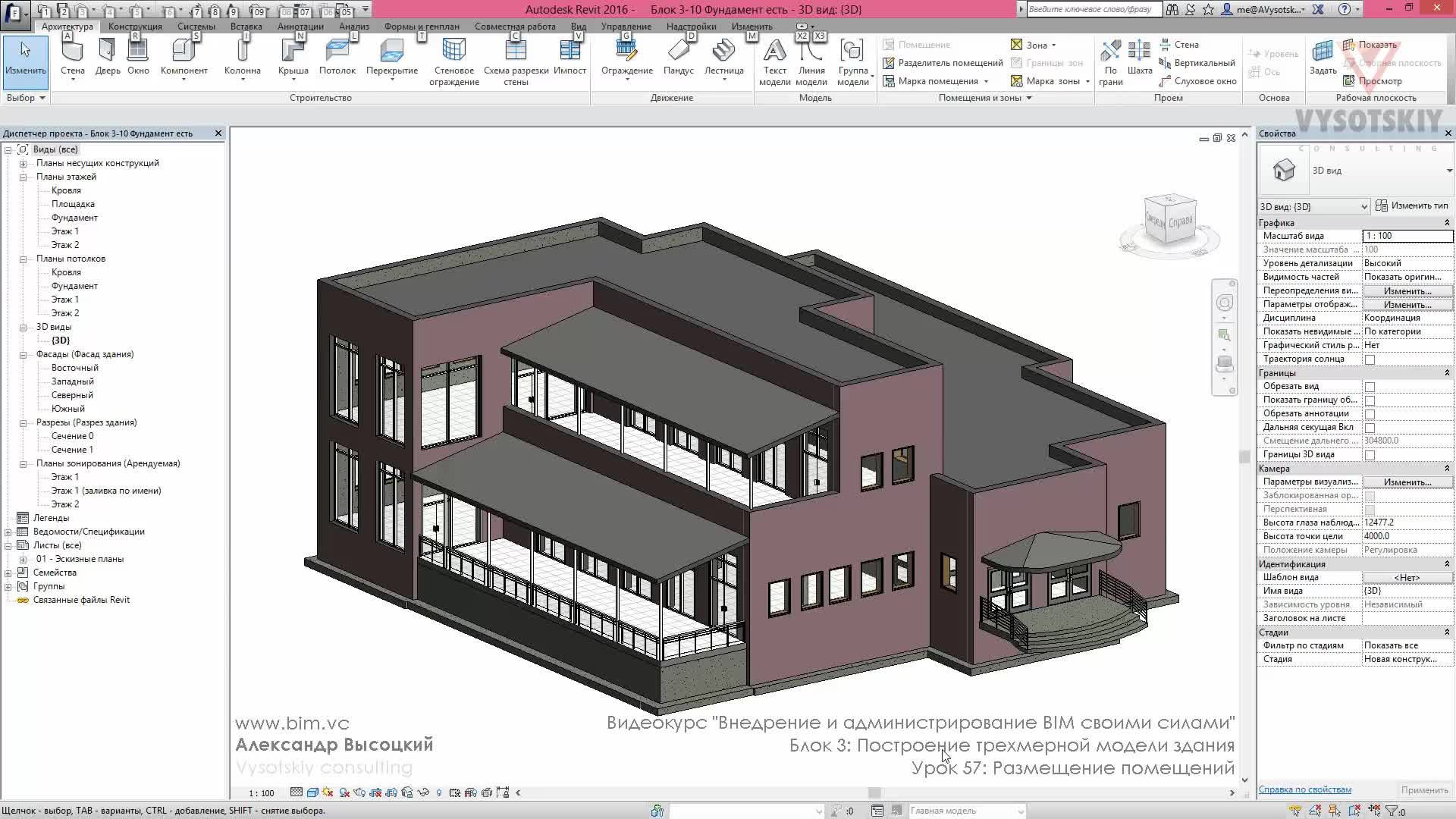Select the Лестница (Stair) tool
Image resolution: width=1456 pixels, height=819 pixels.
[x=724, y=59]
